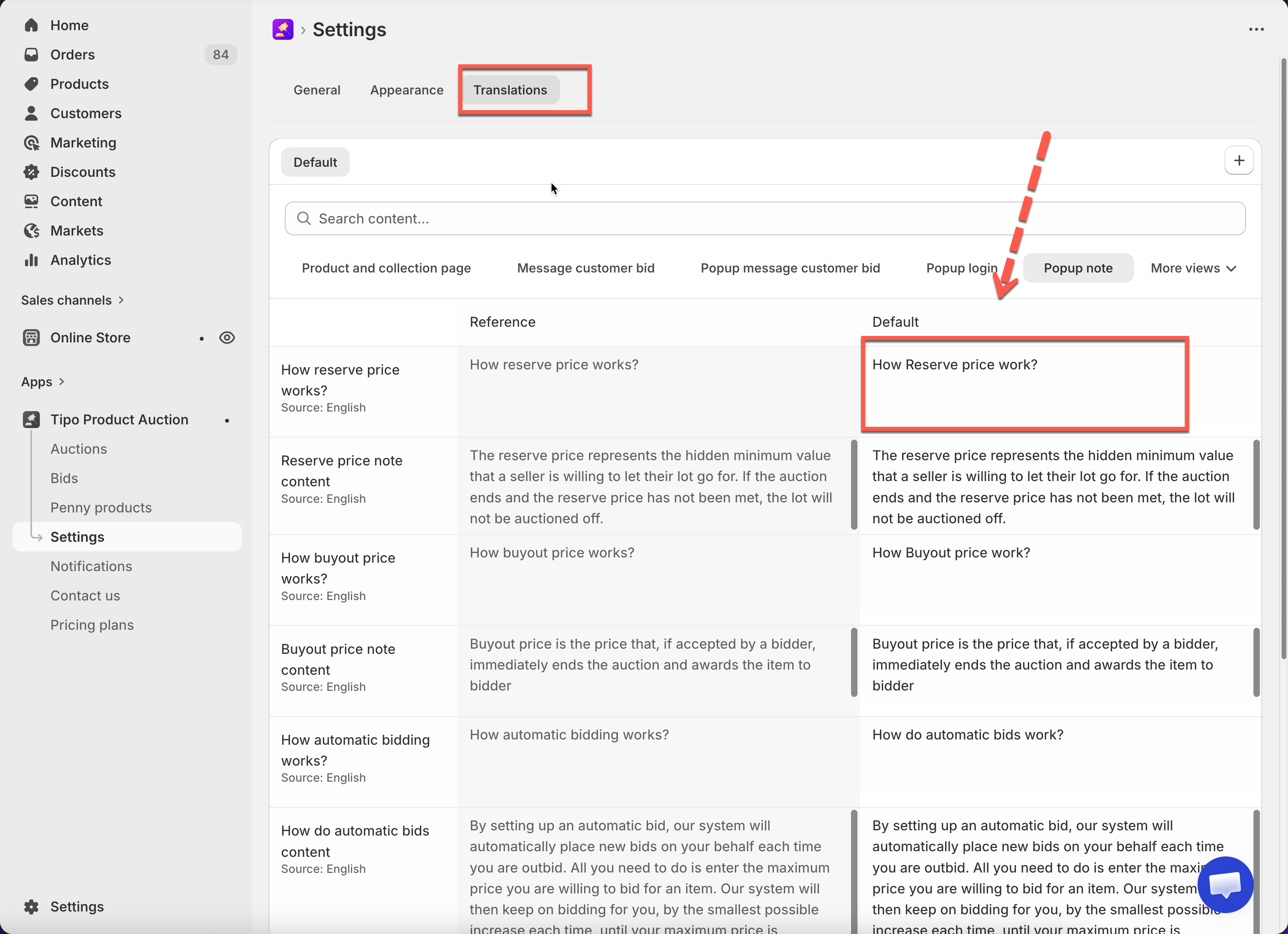
Task: Click the Orders inbox icon
Action: tap(31, 55)
